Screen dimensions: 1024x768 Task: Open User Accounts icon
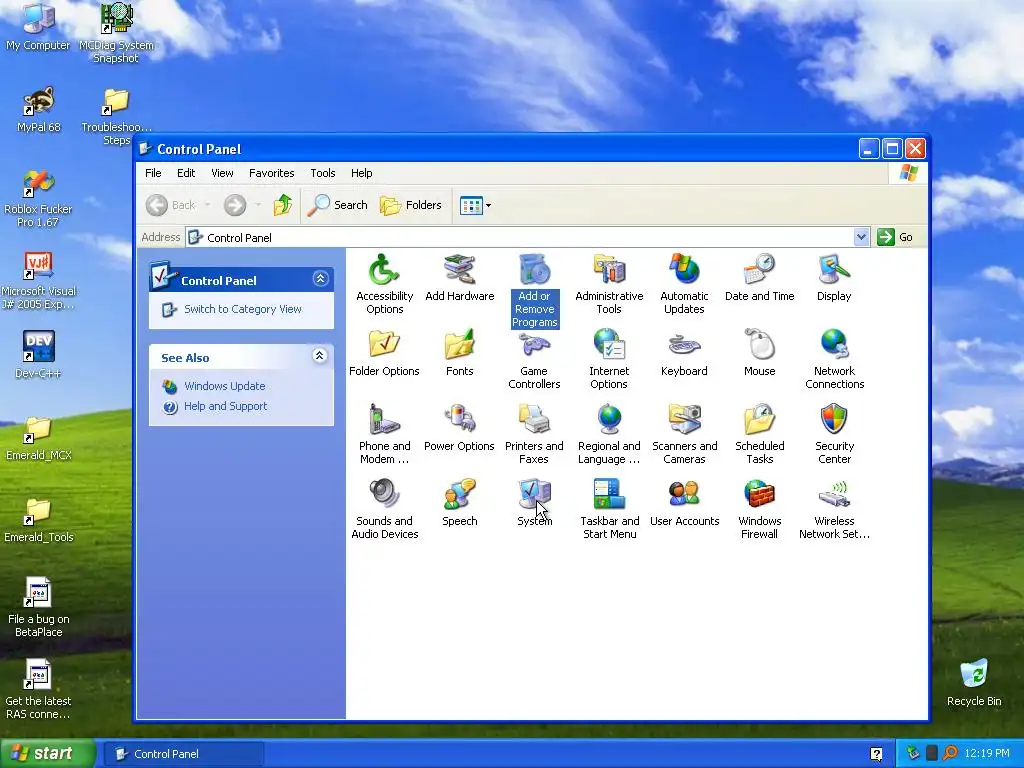684,504
